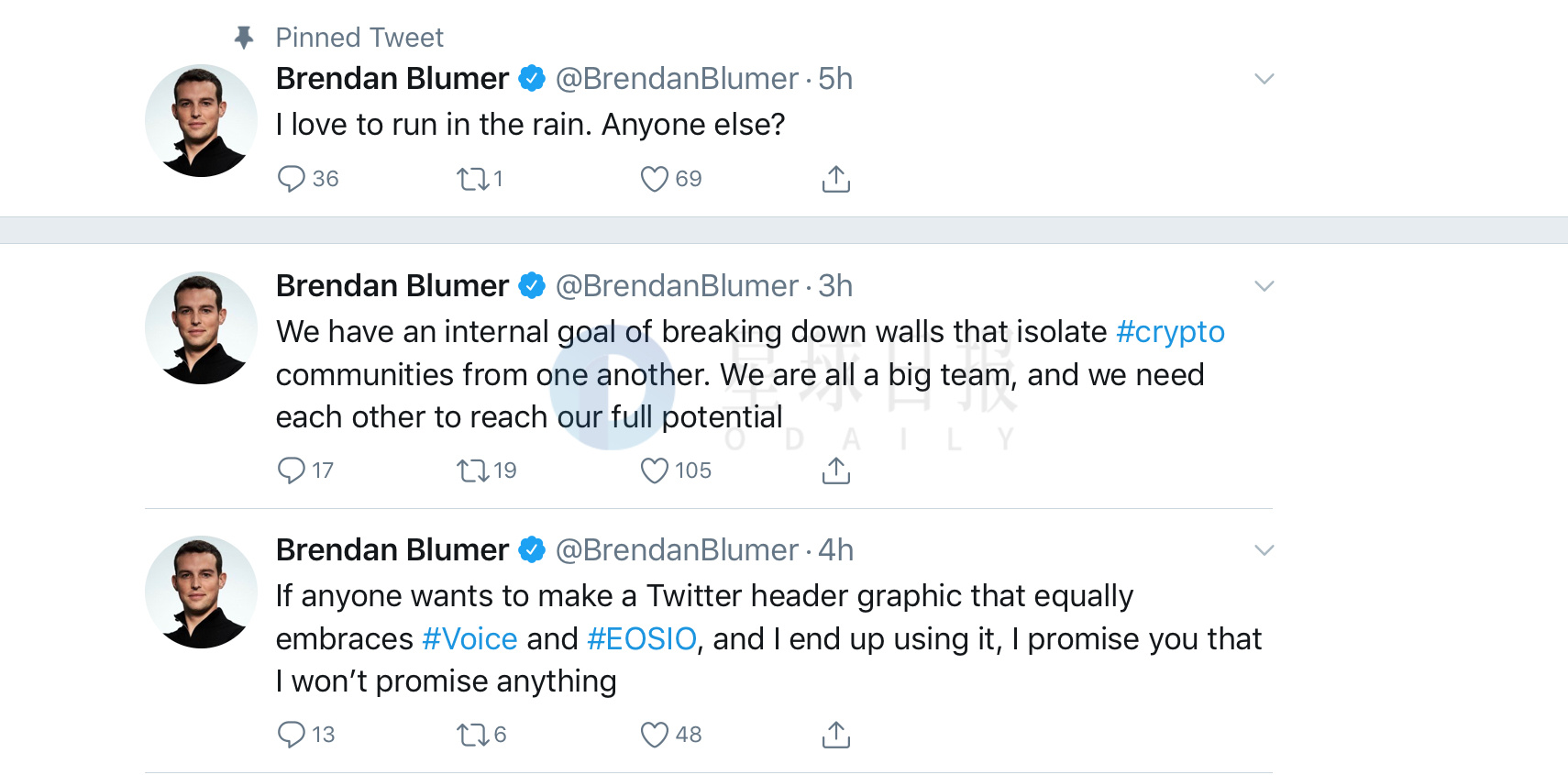
Task: Open the options chevron on pinned tweet
Action: (1264, 79)
